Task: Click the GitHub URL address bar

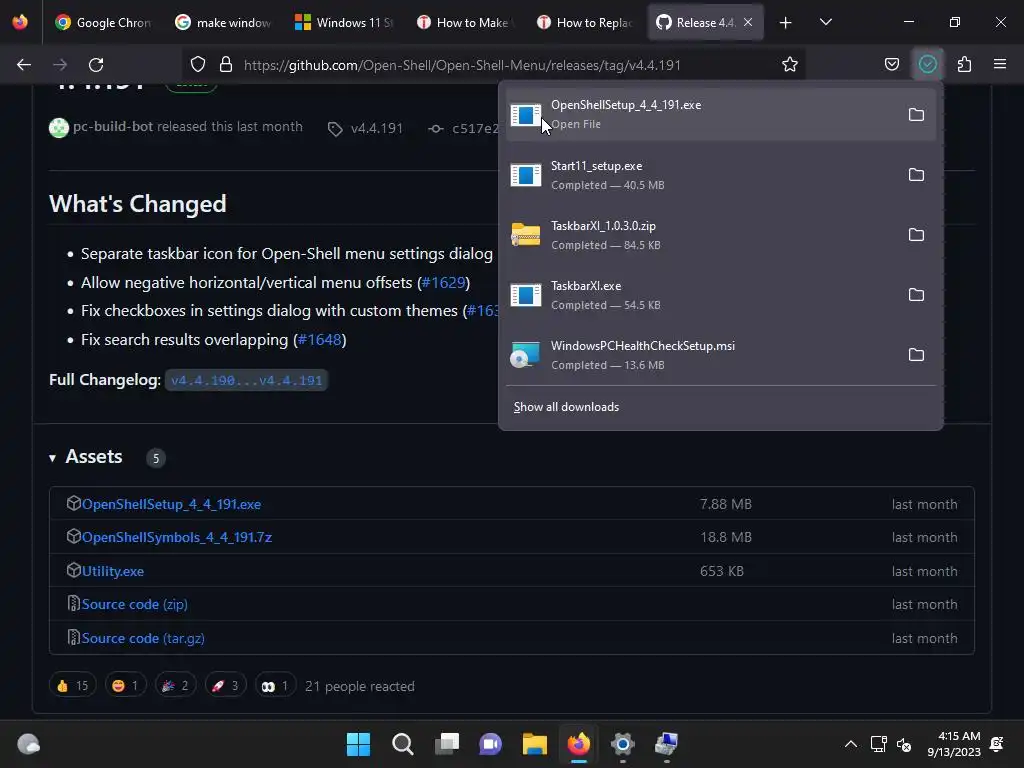Action: pos(494,65)
